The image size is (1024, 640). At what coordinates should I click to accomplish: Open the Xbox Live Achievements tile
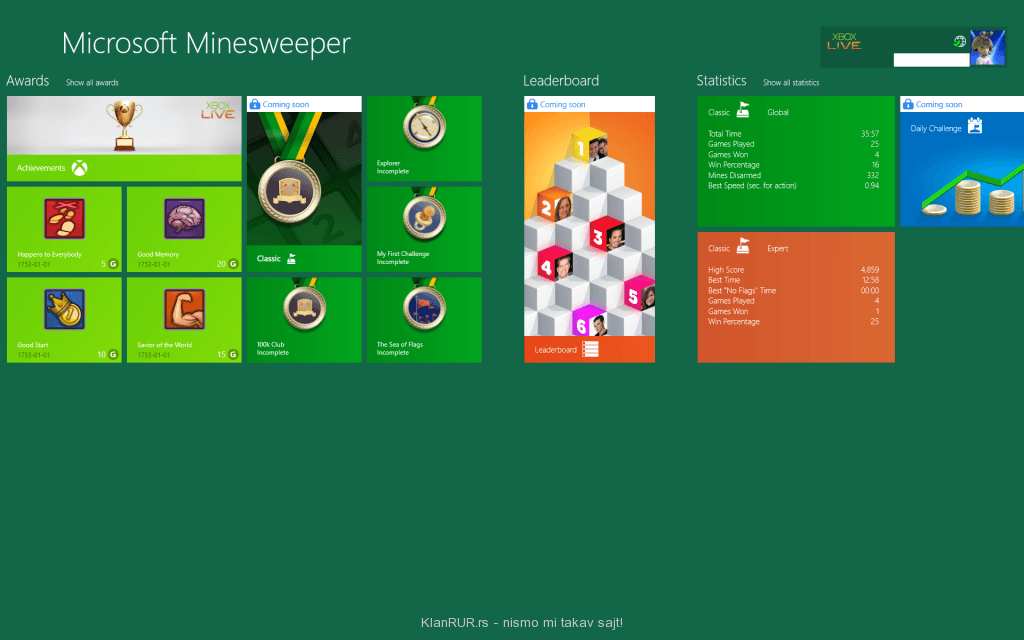(x=124, y=138)
